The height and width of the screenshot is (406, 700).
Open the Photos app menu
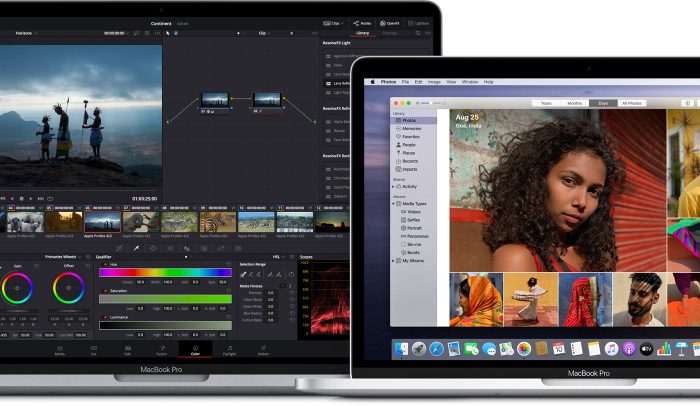pyautogui.click(x=388, y=82)
